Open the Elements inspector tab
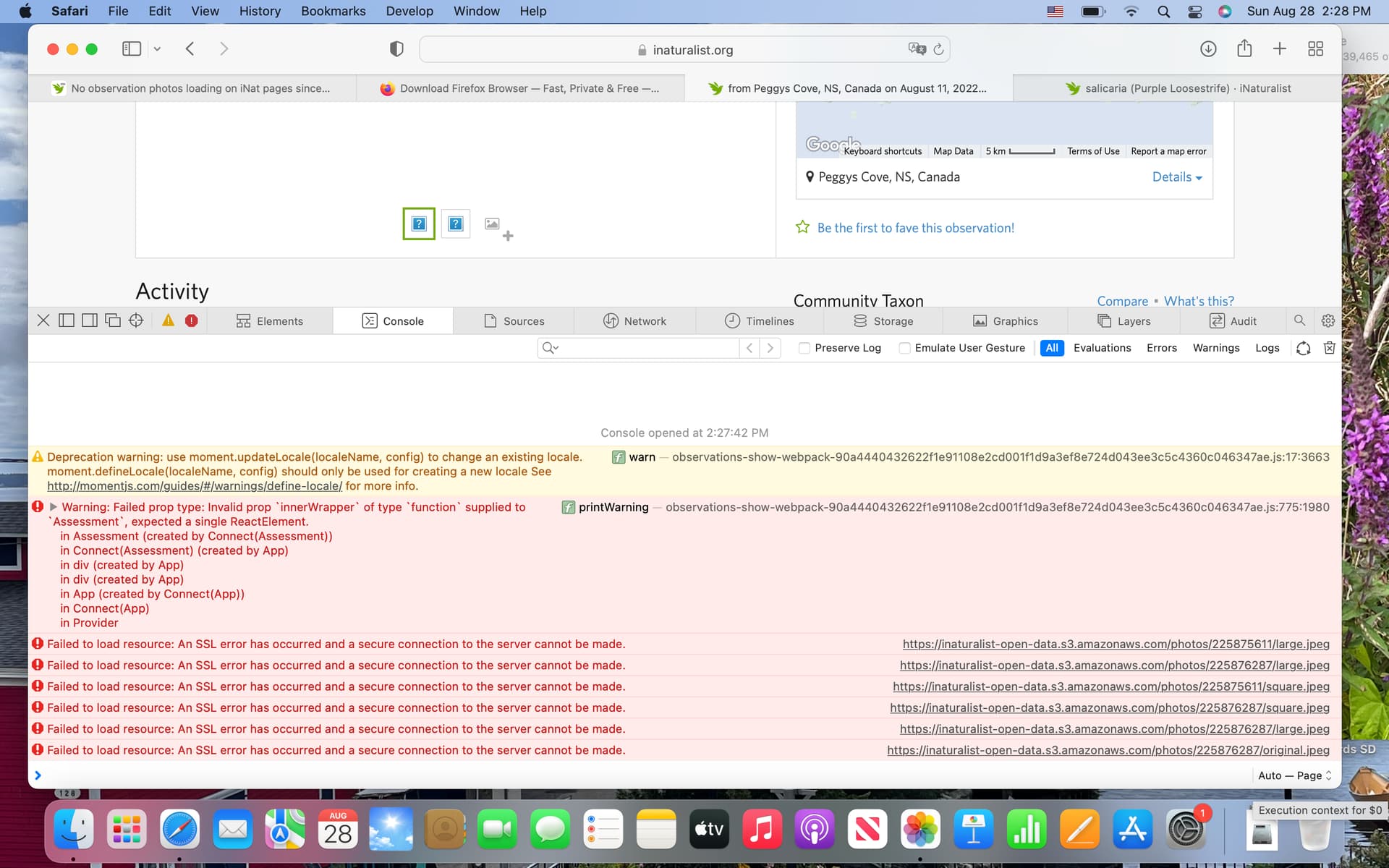The height and width of the screenshot is (868, 1389). pyautogui.click(x=270, y=321)
